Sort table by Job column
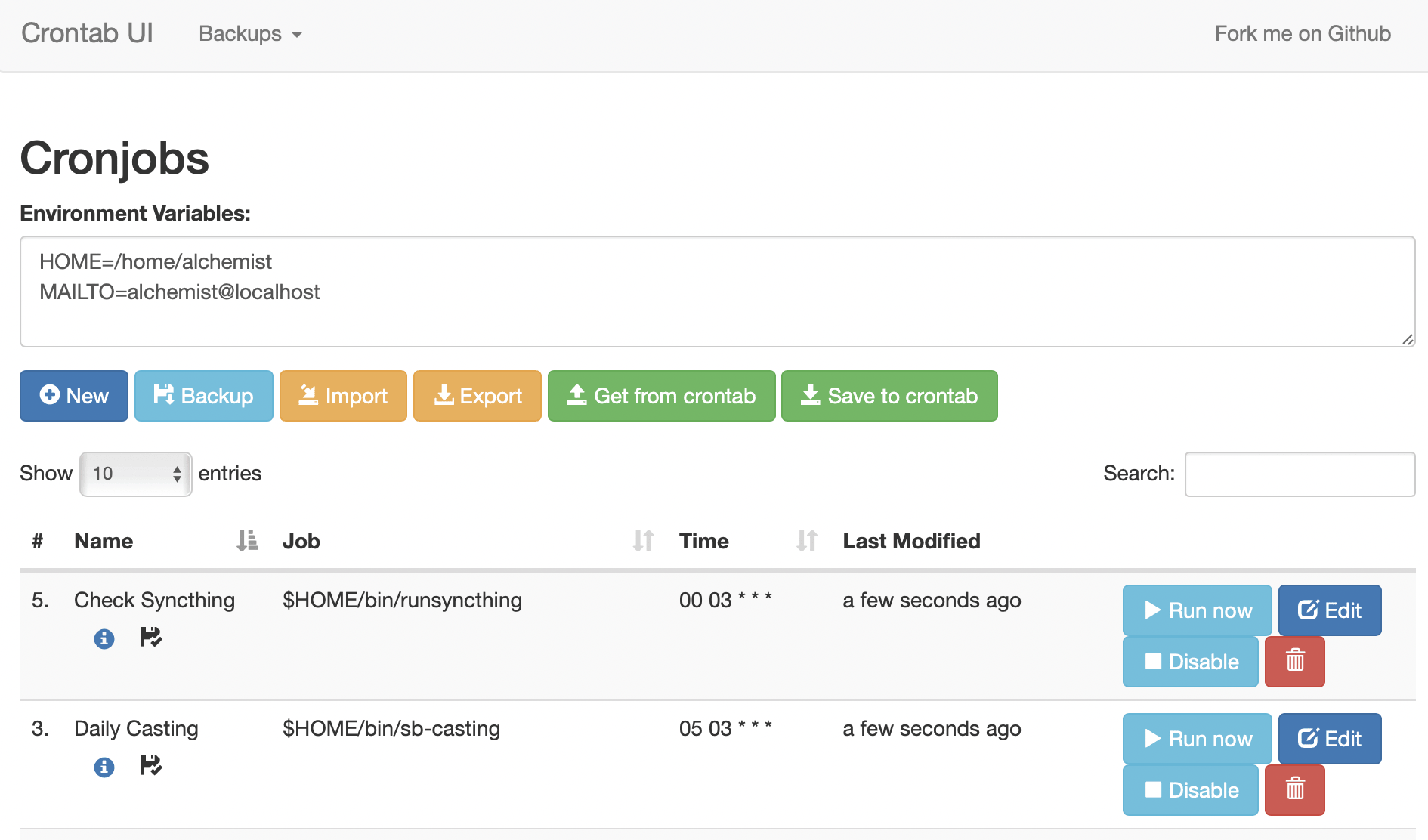This screenshot has height=840, width=1428. point(468,541)
